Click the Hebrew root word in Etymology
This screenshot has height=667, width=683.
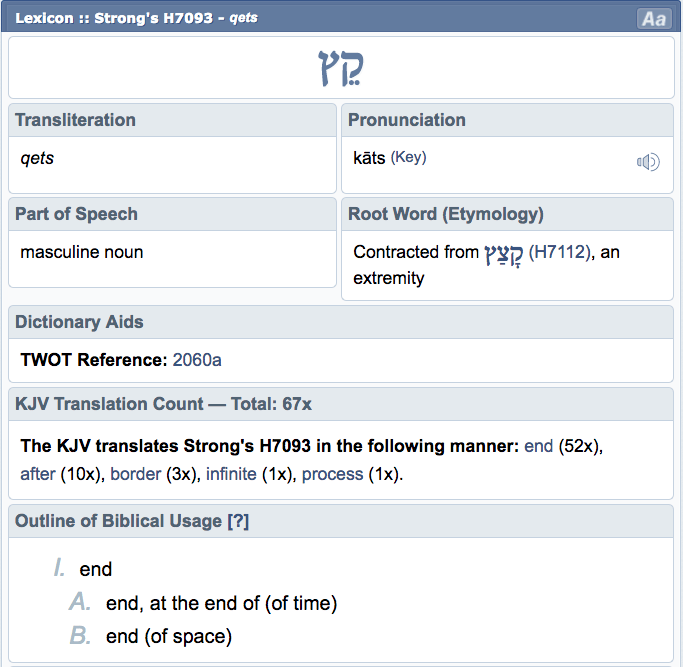(x=504, y=253)
